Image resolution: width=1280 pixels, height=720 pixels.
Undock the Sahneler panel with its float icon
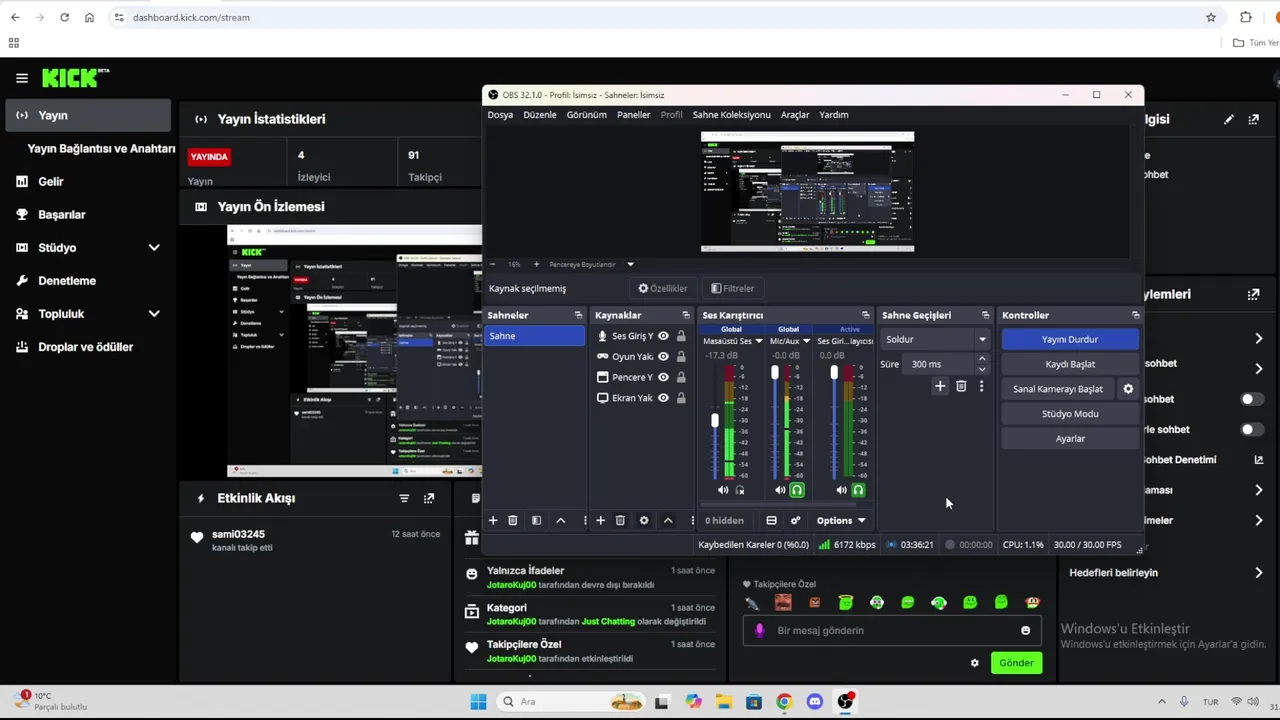(578, 315)
